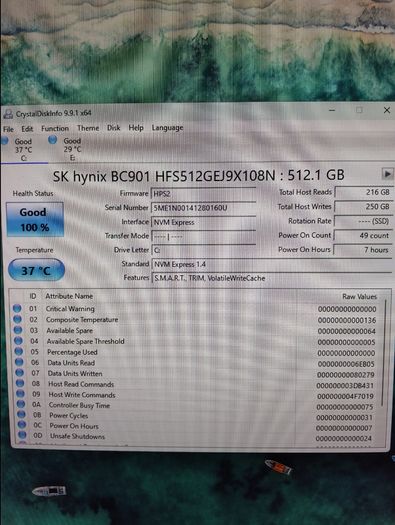Click the Firmware field HPS2

[204, 194]
